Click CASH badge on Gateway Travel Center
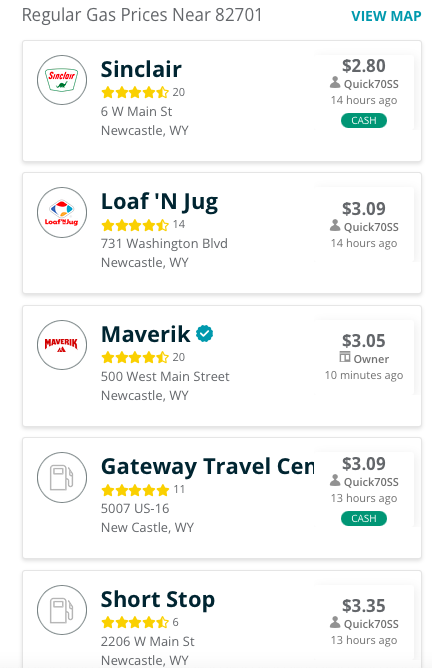Image resolution: width=432 pixels, height=668 pixels. point(364,518)
